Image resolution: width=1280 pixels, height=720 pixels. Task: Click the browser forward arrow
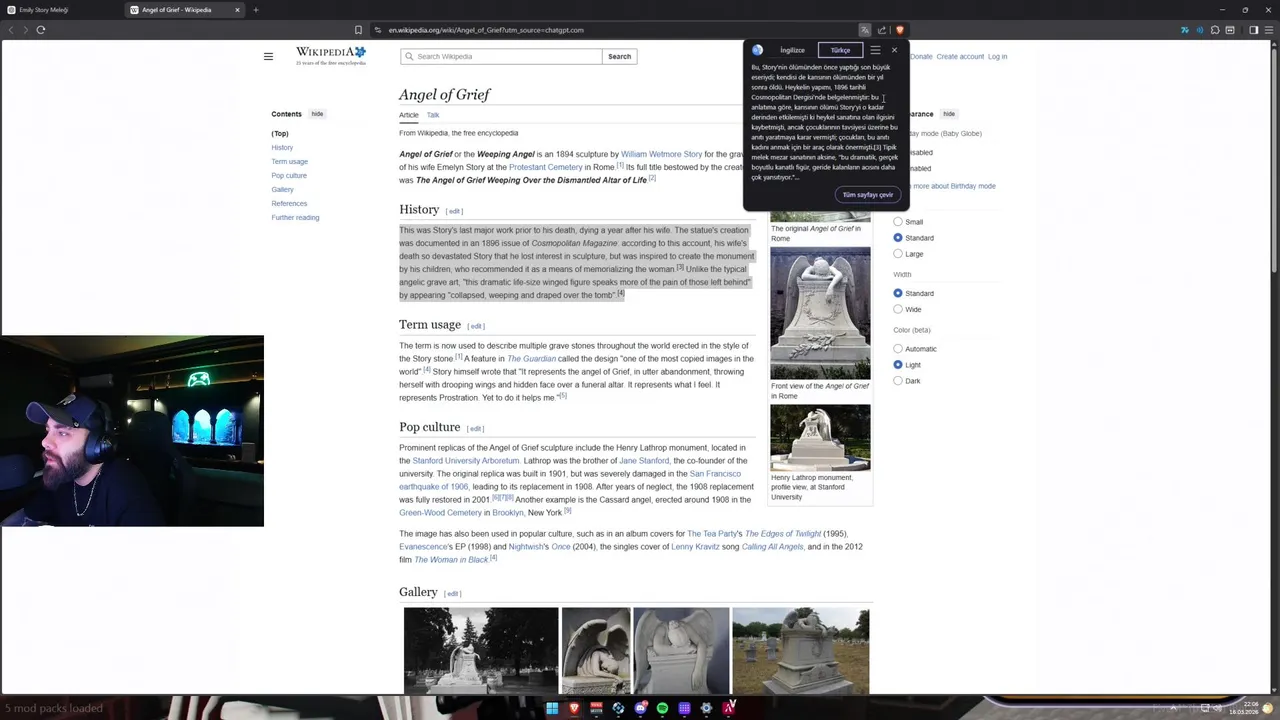click(x=25, y=30)
